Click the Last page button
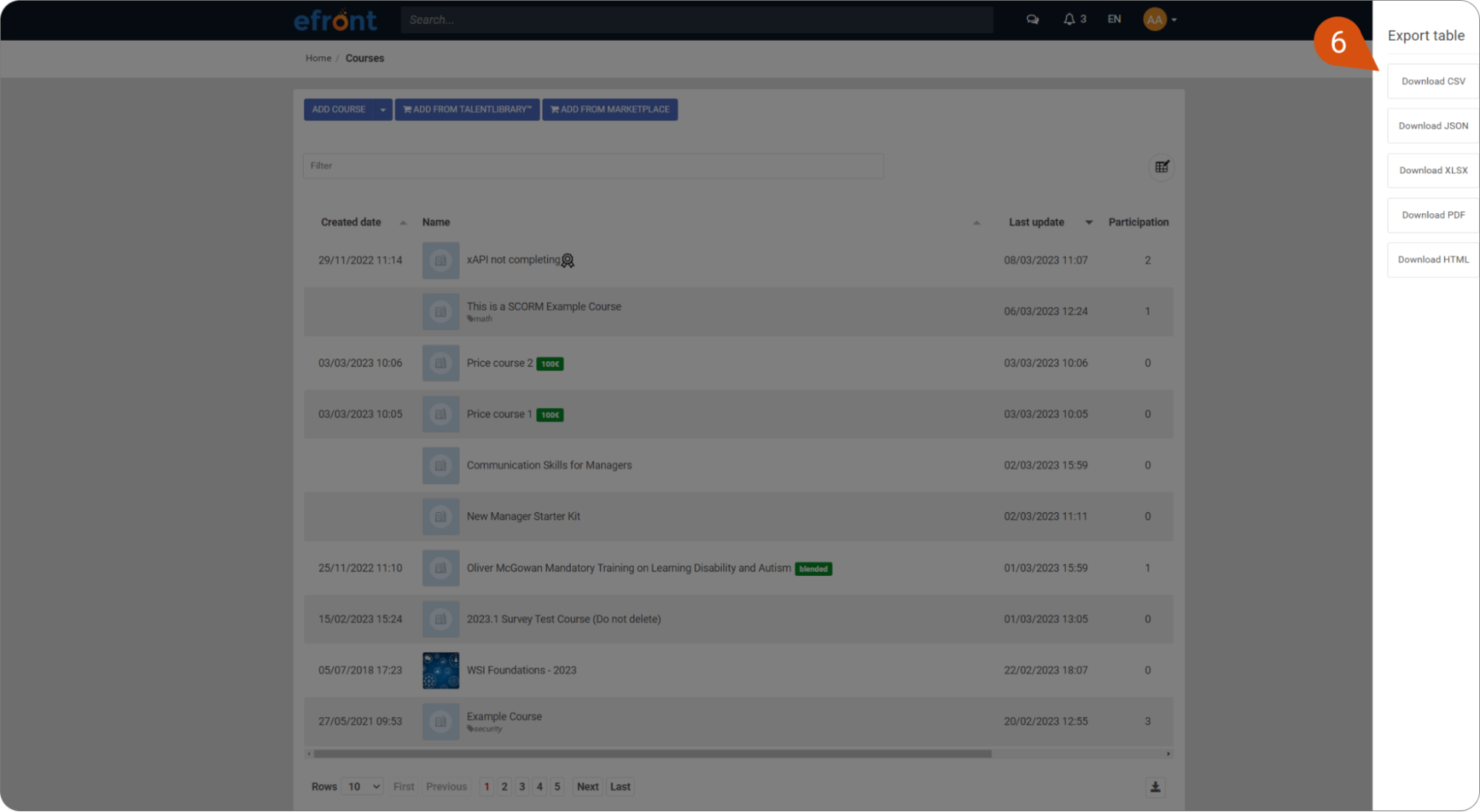The width and height of the screenshot is (1480, 812). click(620, 787)
